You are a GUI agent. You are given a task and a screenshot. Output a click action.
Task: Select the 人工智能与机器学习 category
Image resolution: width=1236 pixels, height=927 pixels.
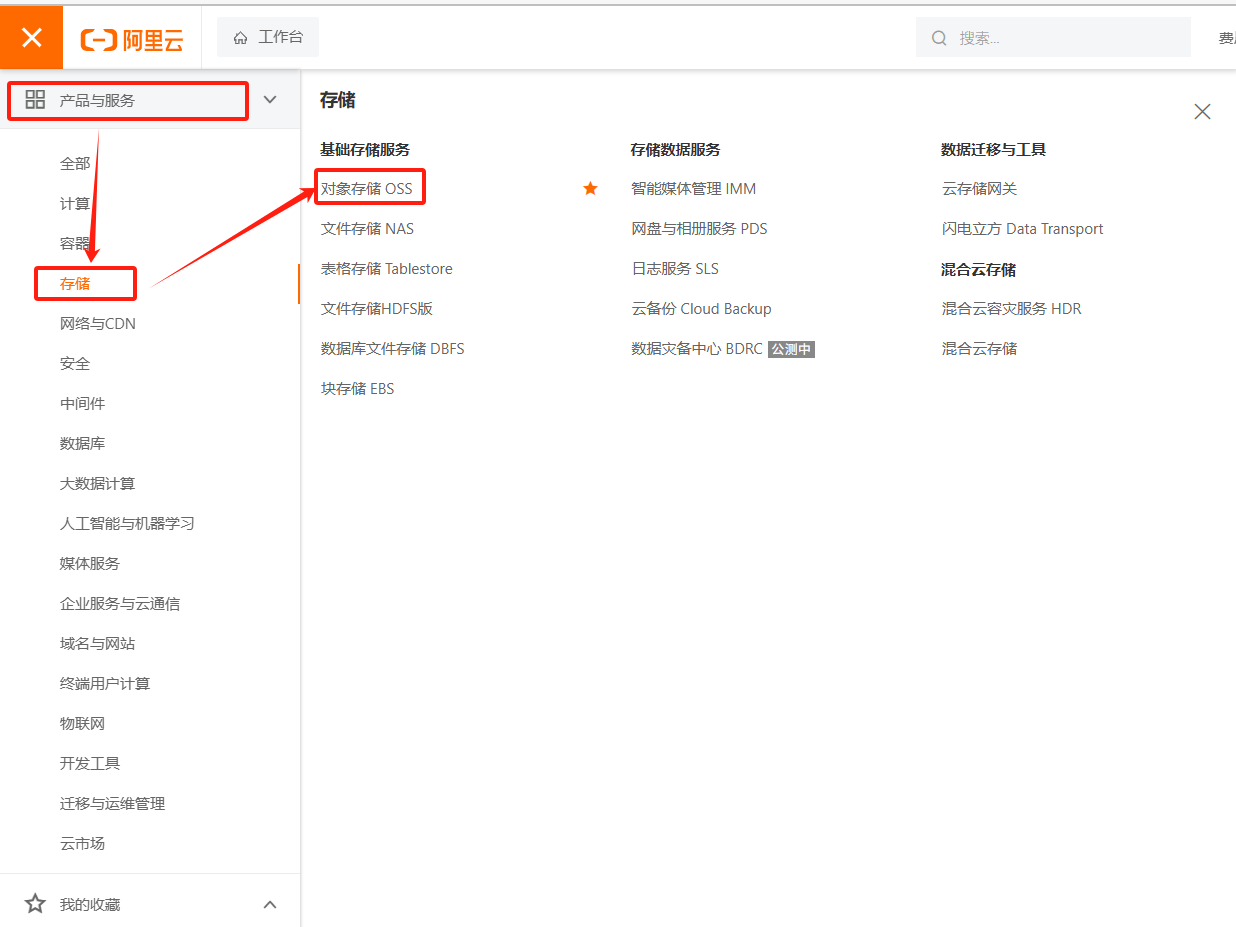tap(127, 524)
